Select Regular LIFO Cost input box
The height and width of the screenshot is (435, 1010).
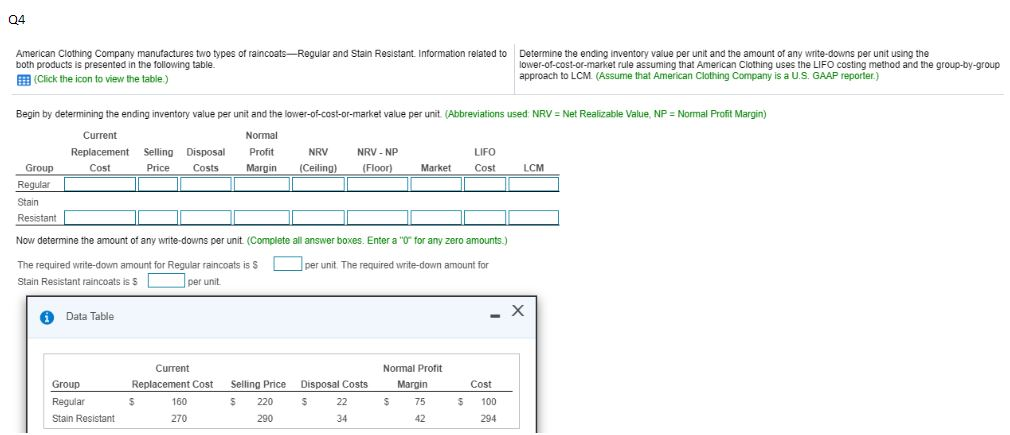485,184
